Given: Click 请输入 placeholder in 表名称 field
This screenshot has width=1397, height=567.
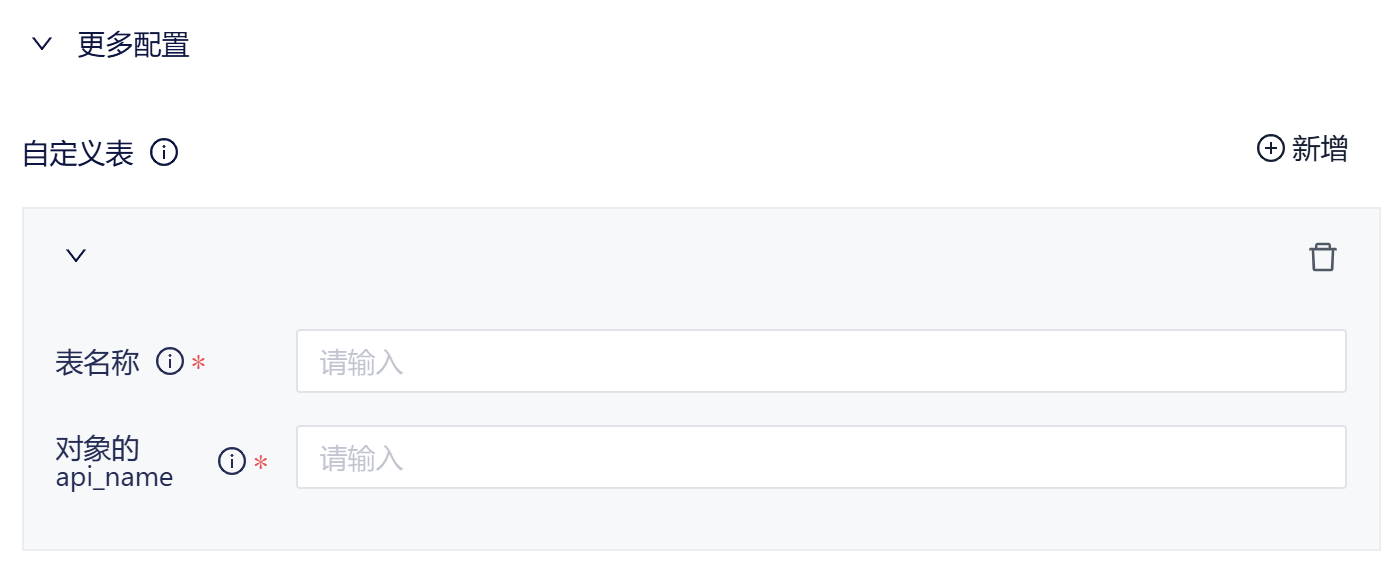Looking at the screenshot, I should point(361,362).
